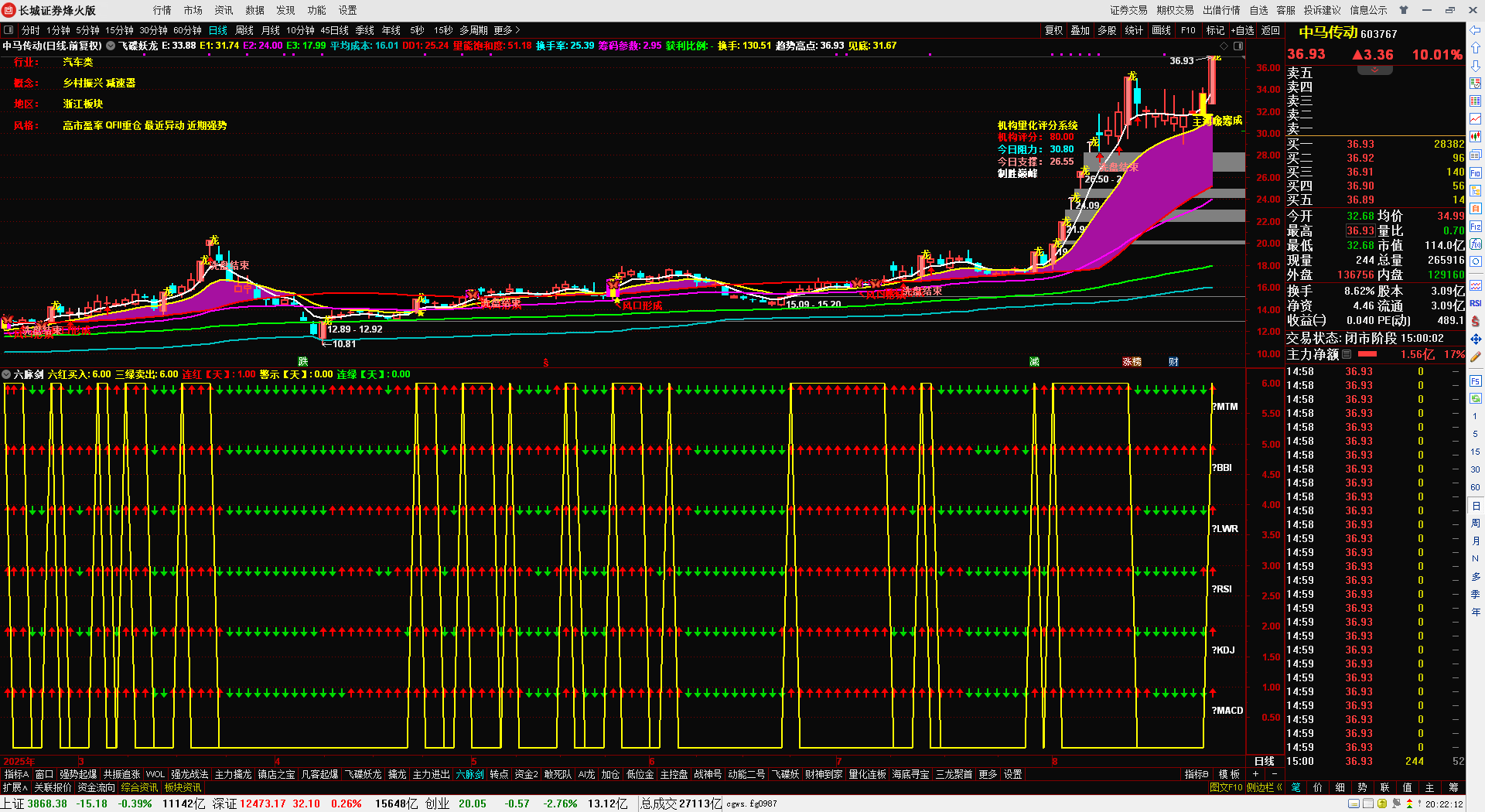Toggle the 复权 price adjustment option

click(x=1053, y=30)
